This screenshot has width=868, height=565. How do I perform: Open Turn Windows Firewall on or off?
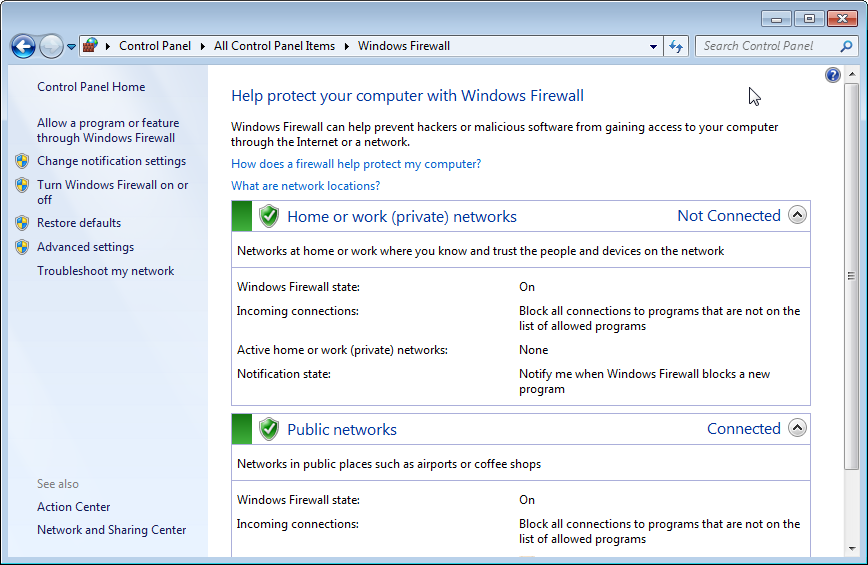pyautogui.click(x=112, y=192)
